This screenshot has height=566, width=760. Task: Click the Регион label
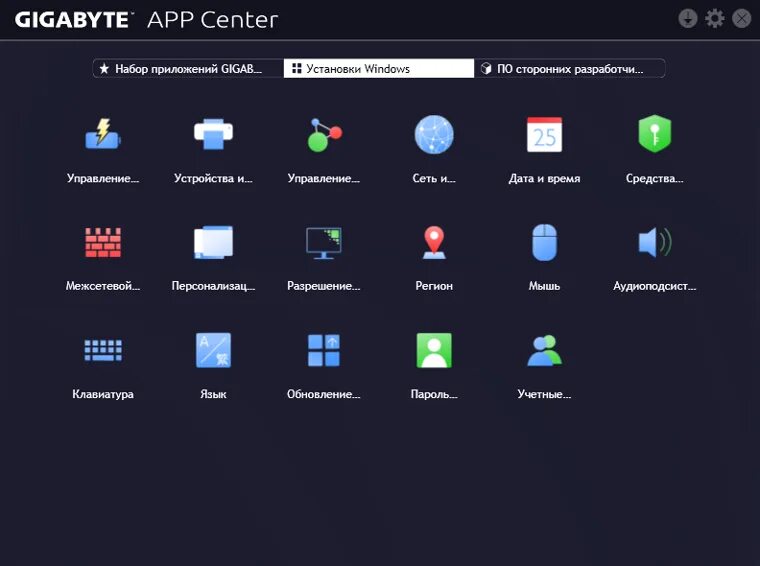(x=434, y=286)
